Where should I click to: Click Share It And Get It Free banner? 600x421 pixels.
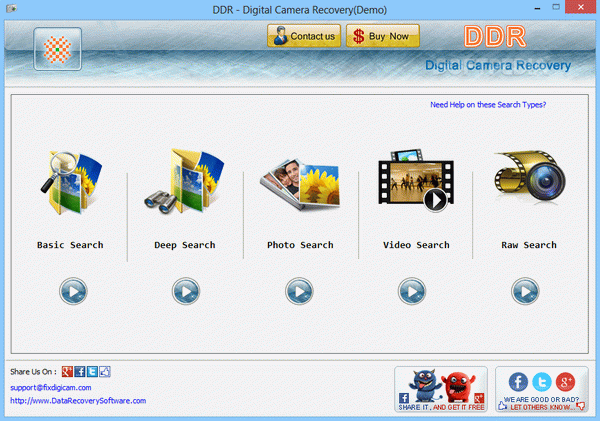tap(441, 389)
